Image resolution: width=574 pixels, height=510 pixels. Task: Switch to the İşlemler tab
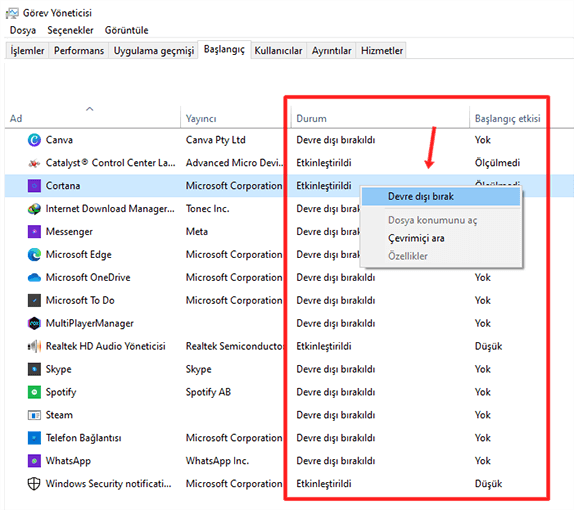27,51
